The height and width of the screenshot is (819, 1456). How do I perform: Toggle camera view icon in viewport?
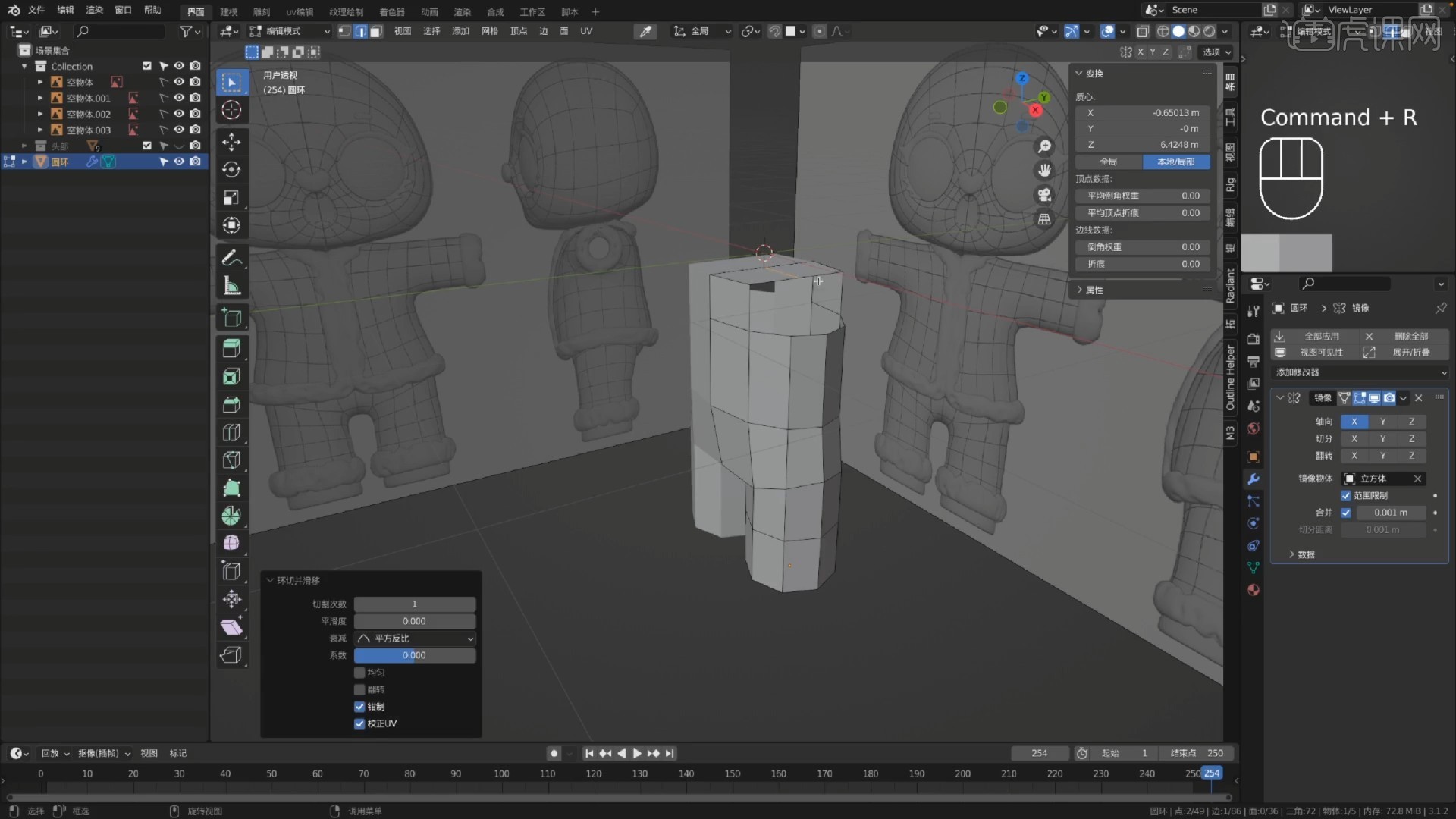pos(1044,195)
